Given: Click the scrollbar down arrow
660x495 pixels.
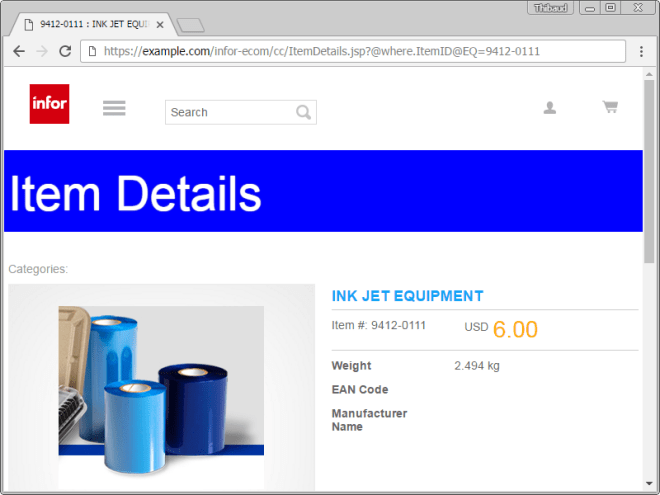Looking at the screenshot, I should point(649,485).
